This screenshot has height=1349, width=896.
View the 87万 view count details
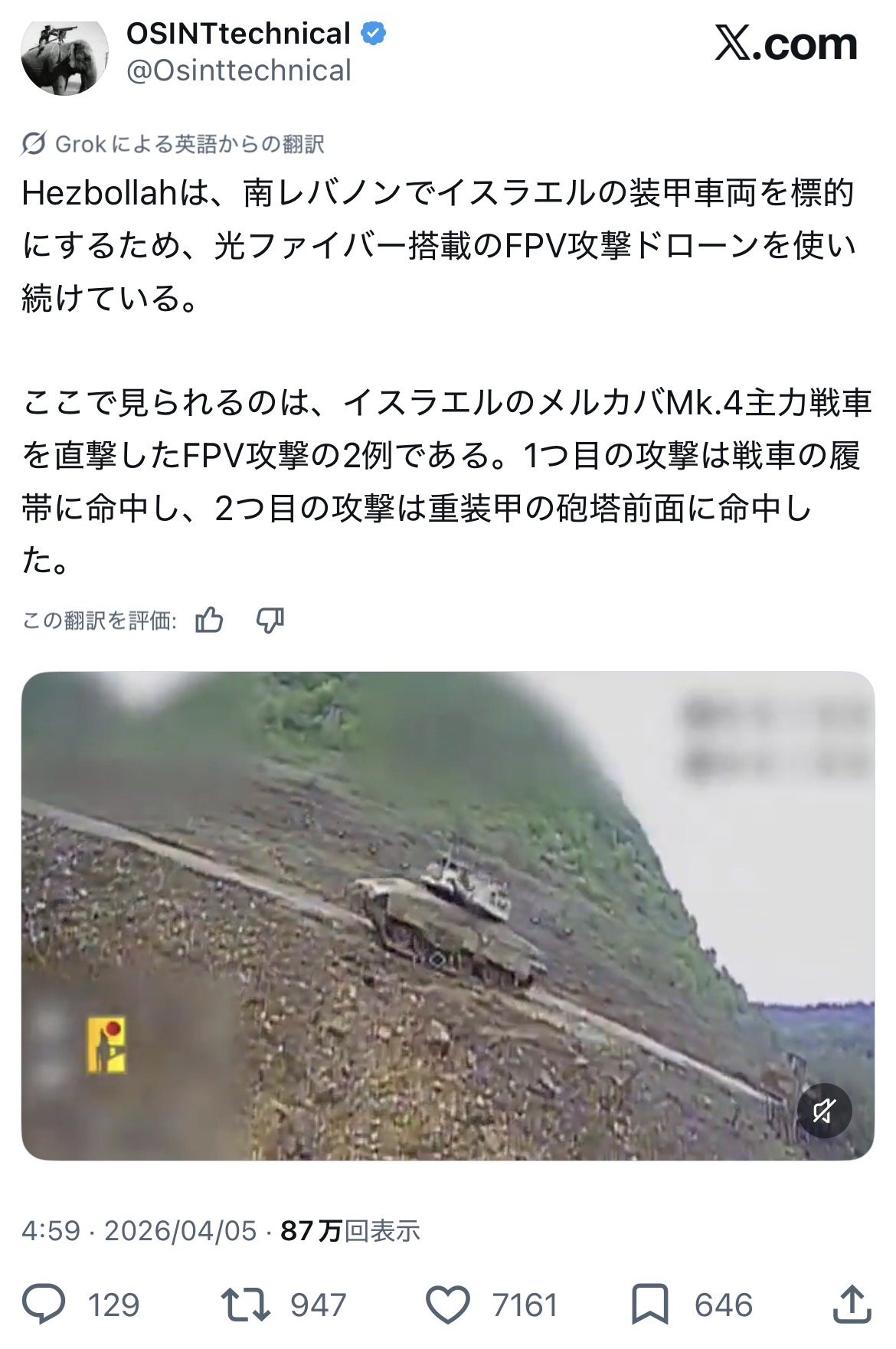[x=351, y=1231]
